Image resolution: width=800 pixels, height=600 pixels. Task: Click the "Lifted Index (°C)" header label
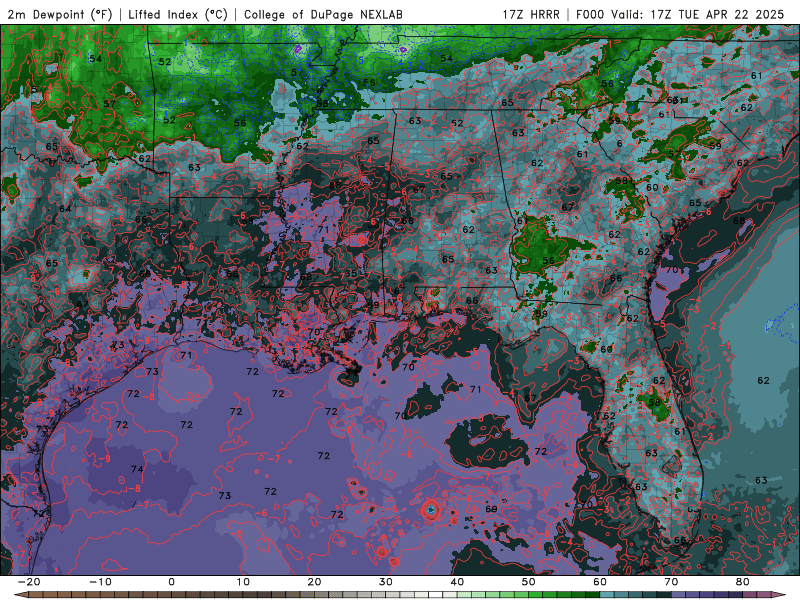pos(178,14)
